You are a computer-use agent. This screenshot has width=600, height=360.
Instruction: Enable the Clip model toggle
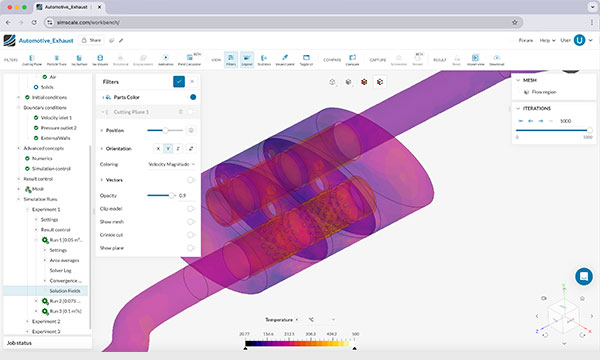coord(191,209)
